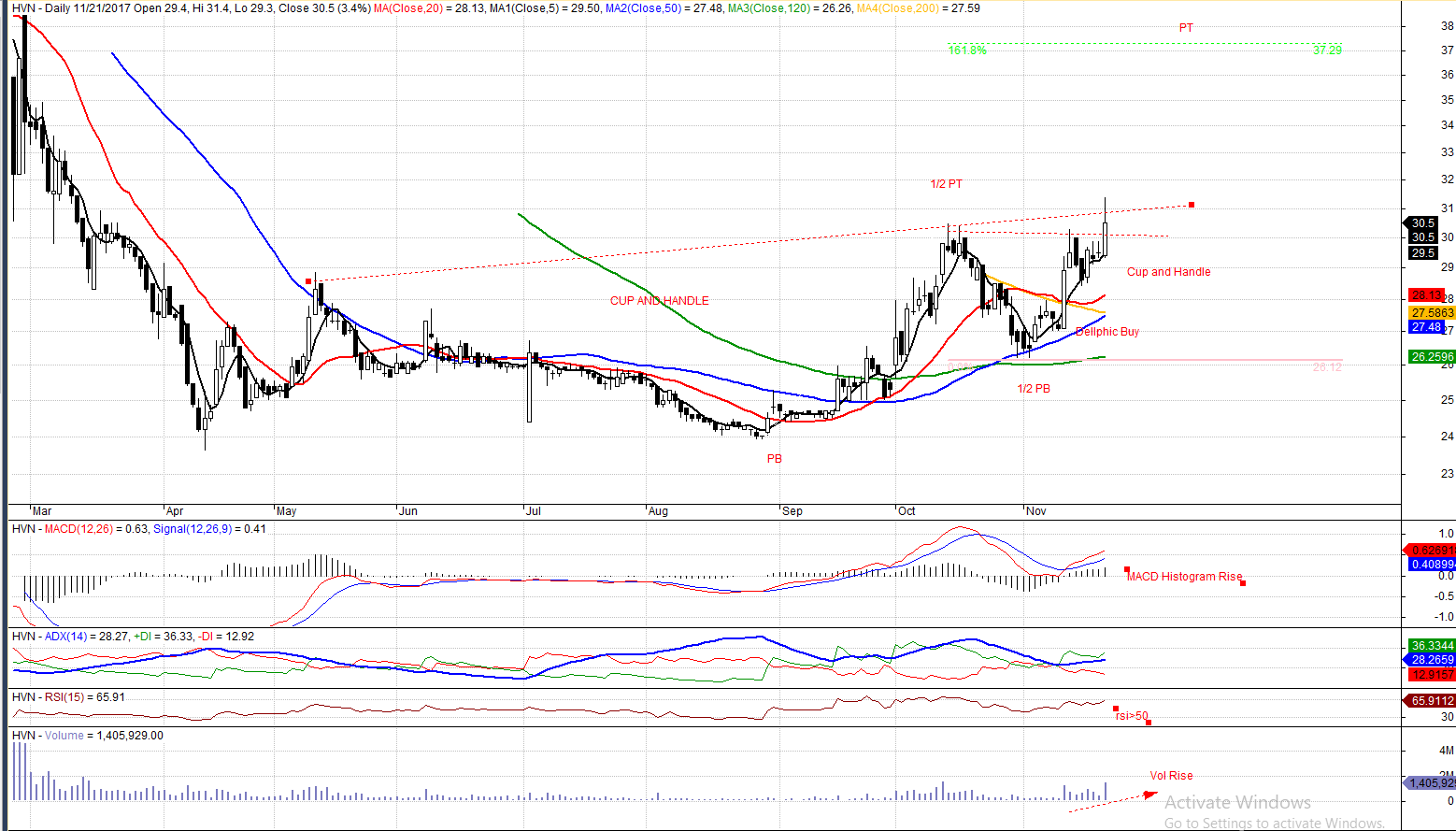Image resolution: width=1456 pixels, height=831 pixels.
Task: Select the 1/2 PT annotation label
Action: coord(946,184)
